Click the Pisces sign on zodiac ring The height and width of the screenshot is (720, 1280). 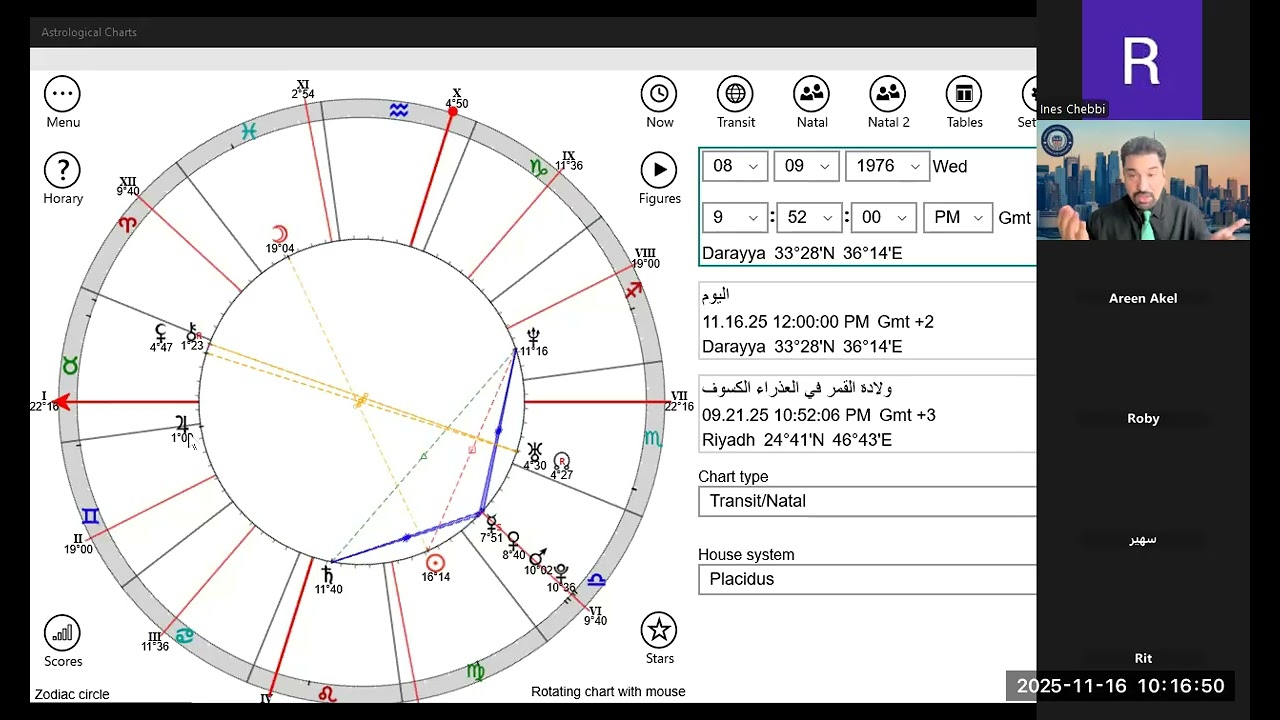pos(249,130)
